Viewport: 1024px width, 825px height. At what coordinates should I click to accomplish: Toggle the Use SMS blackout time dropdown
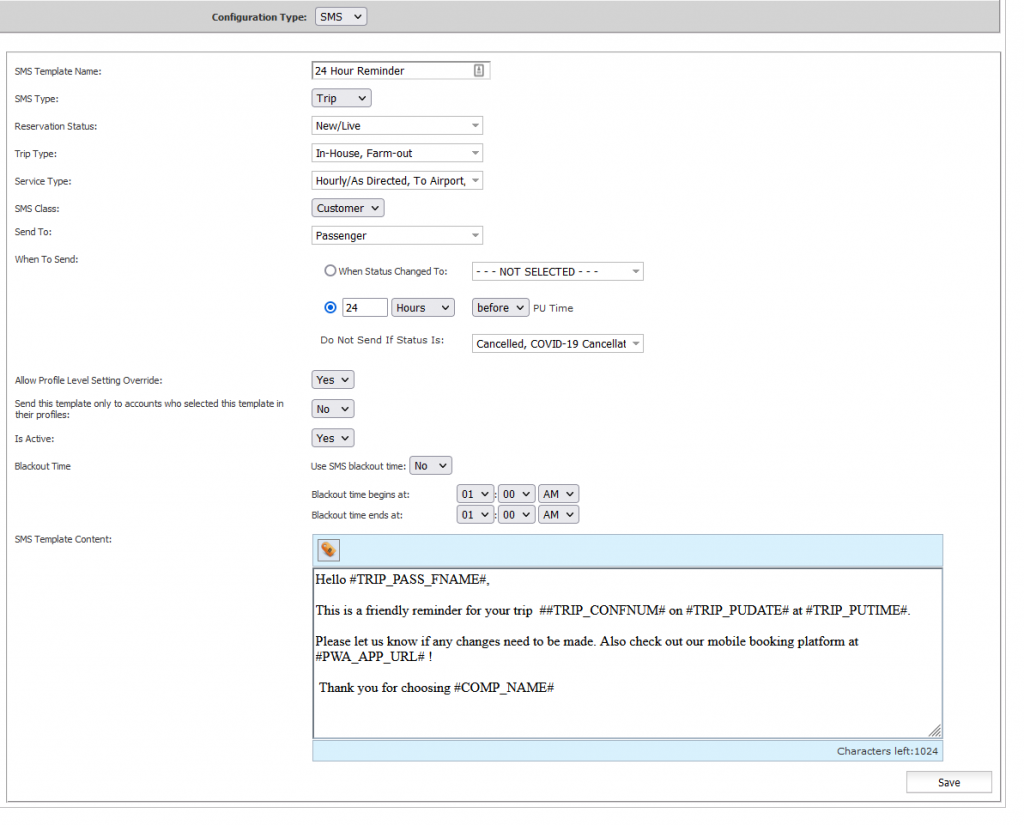tap(430, 466)
